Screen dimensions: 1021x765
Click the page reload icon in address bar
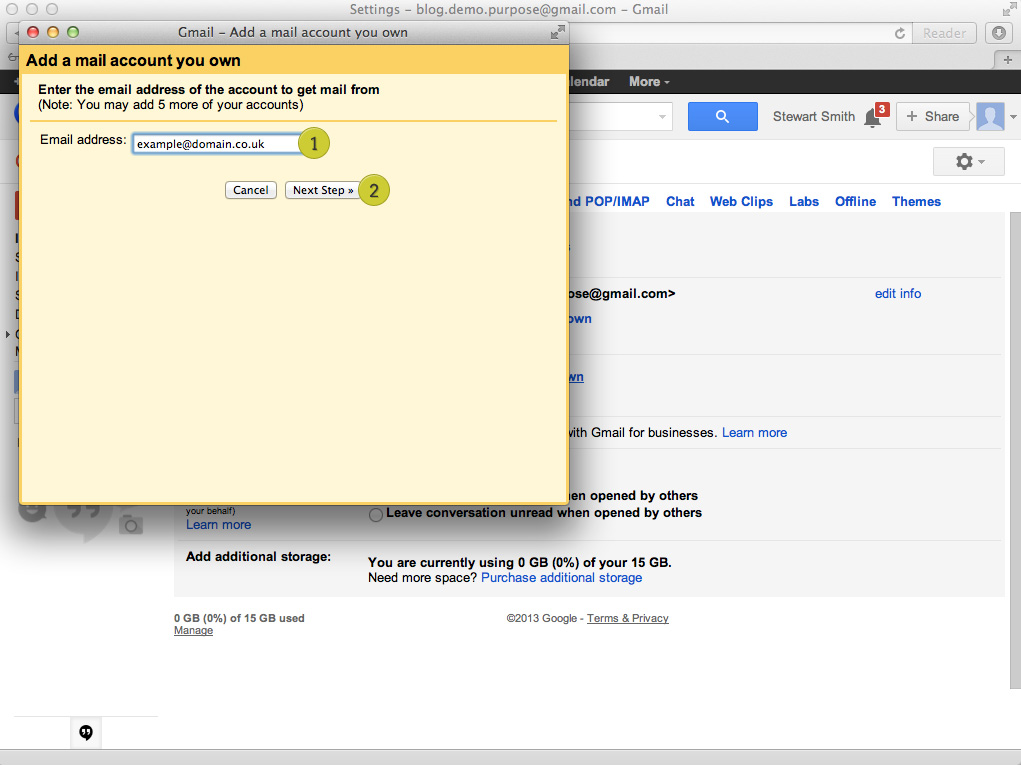pyautogui.click(x=900, y=33)
